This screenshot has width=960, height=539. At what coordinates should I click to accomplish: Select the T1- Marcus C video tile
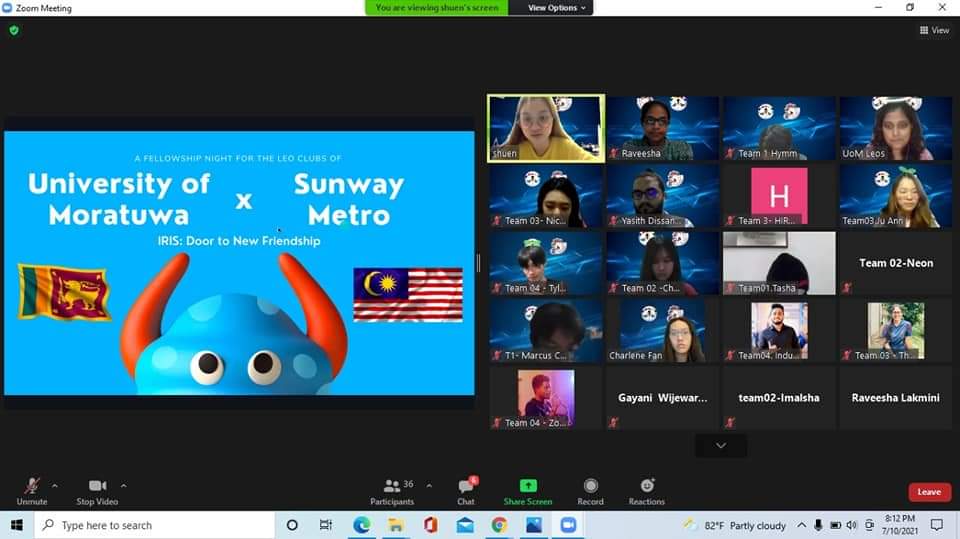(546, 330)
